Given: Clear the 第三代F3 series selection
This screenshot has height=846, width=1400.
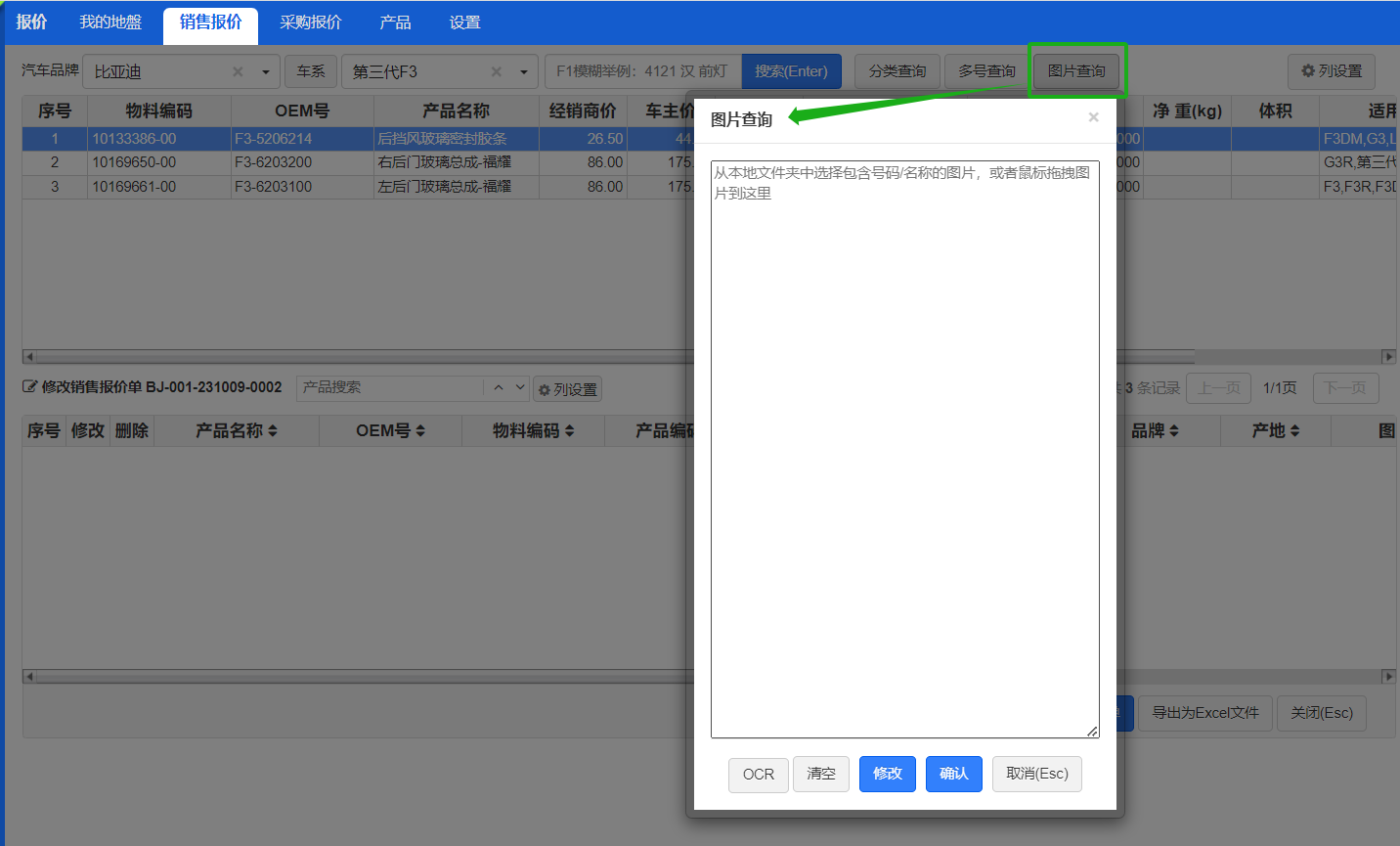Looking at the screenshot, I should (497, 71).
